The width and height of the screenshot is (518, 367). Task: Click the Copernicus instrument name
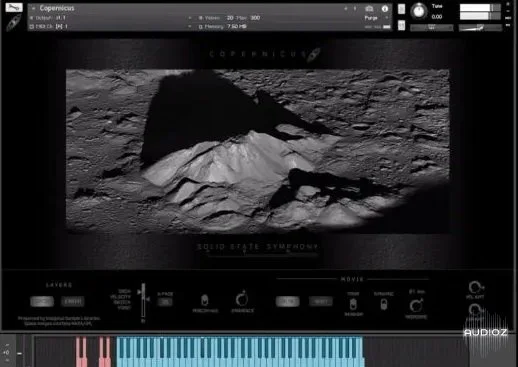(57, 8)
